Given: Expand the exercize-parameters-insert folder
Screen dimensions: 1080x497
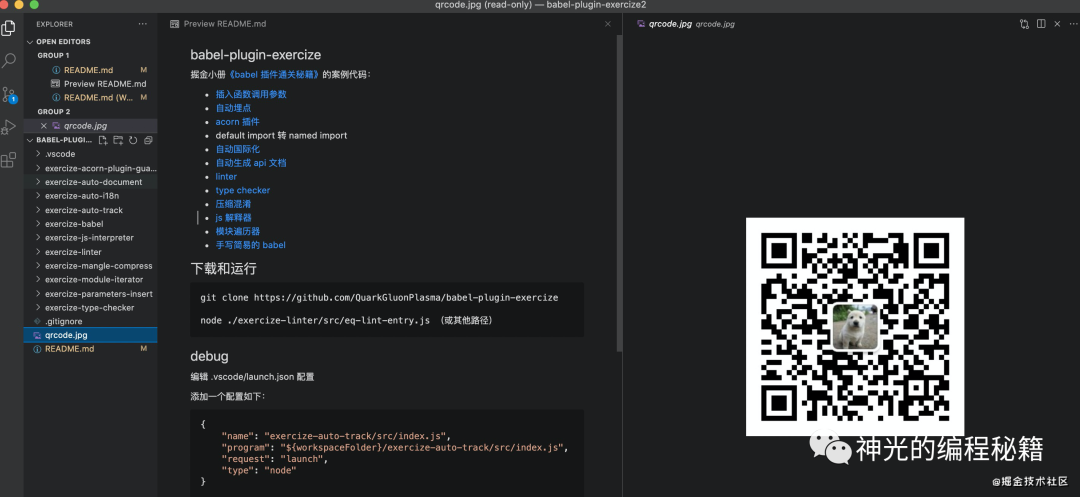Looking at the screenshot, I should (x=39, y=294).
